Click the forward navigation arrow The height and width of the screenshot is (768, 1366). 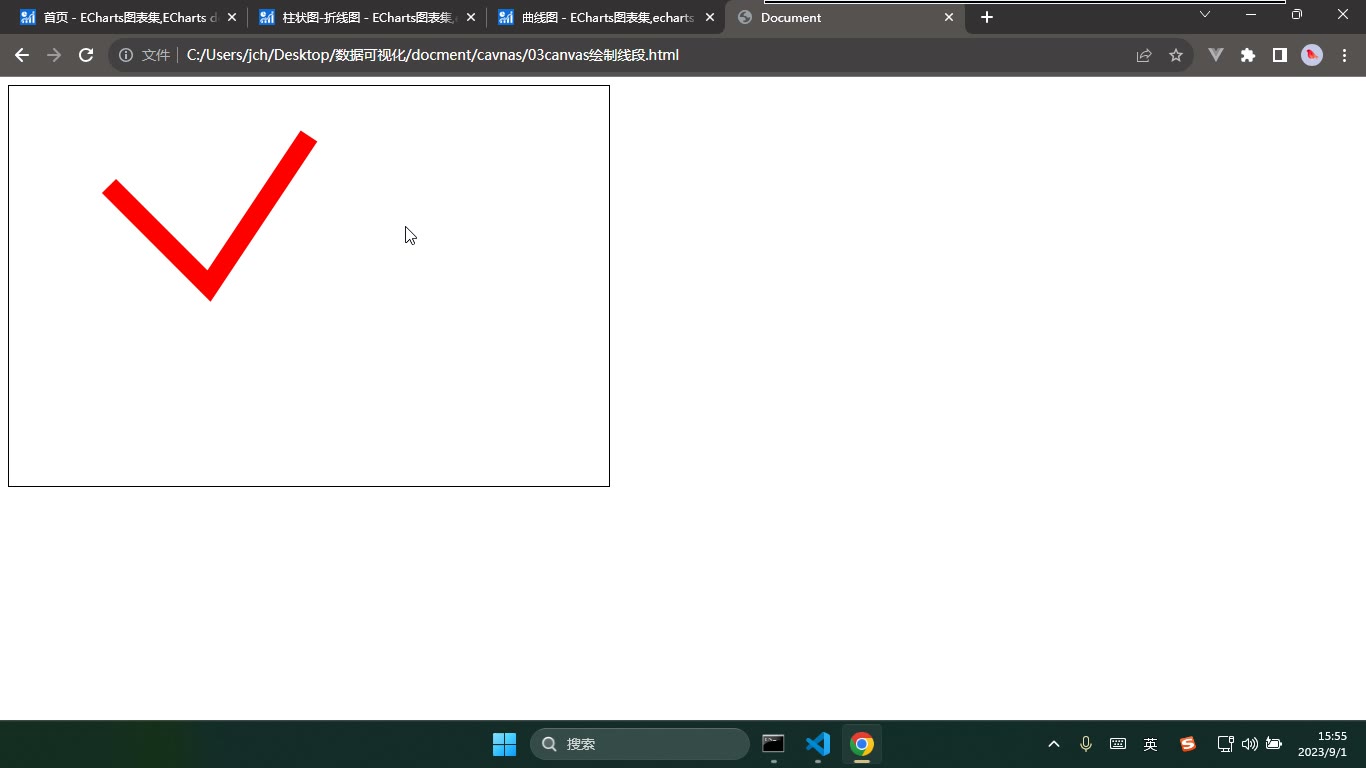coord(54,55)
